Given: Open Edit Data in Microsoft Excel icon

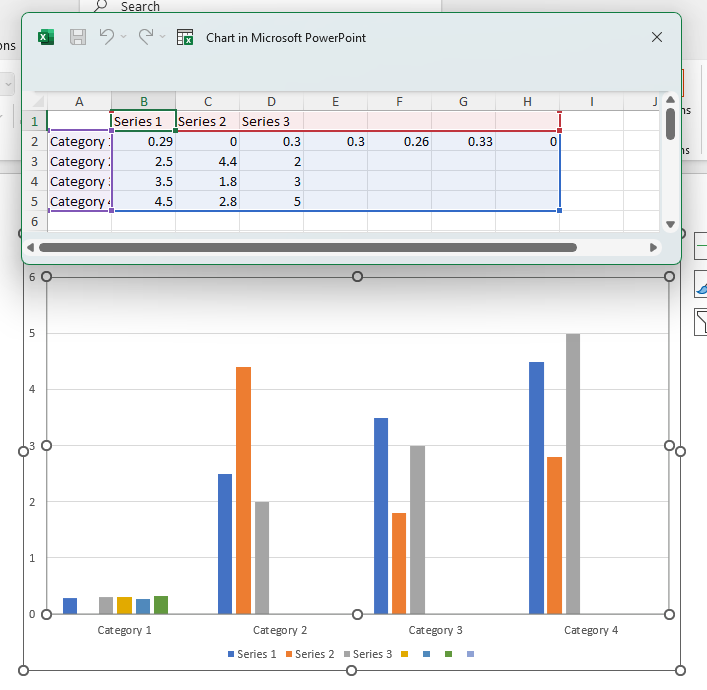Looking at the screenshot, I should coord(185,37).
